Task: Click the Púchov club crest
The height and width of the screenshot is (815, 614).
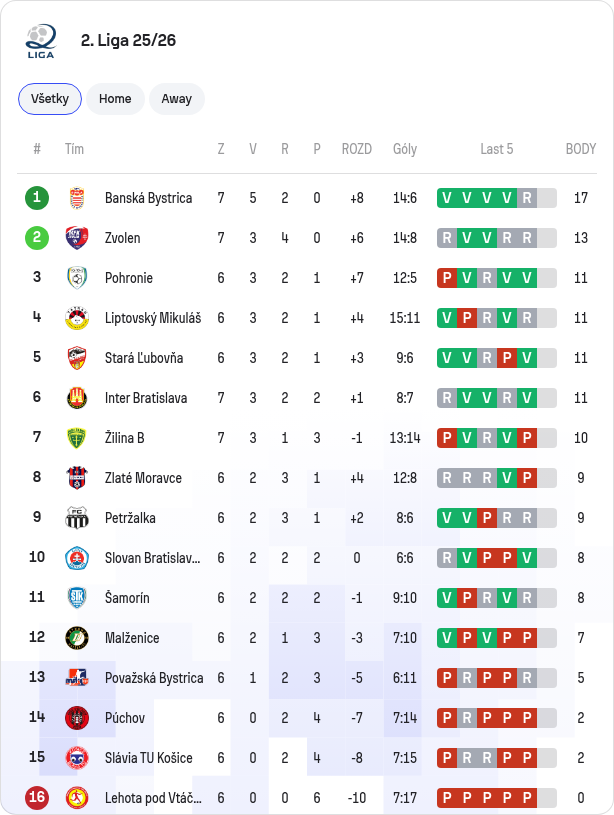Action: (77, 718)
